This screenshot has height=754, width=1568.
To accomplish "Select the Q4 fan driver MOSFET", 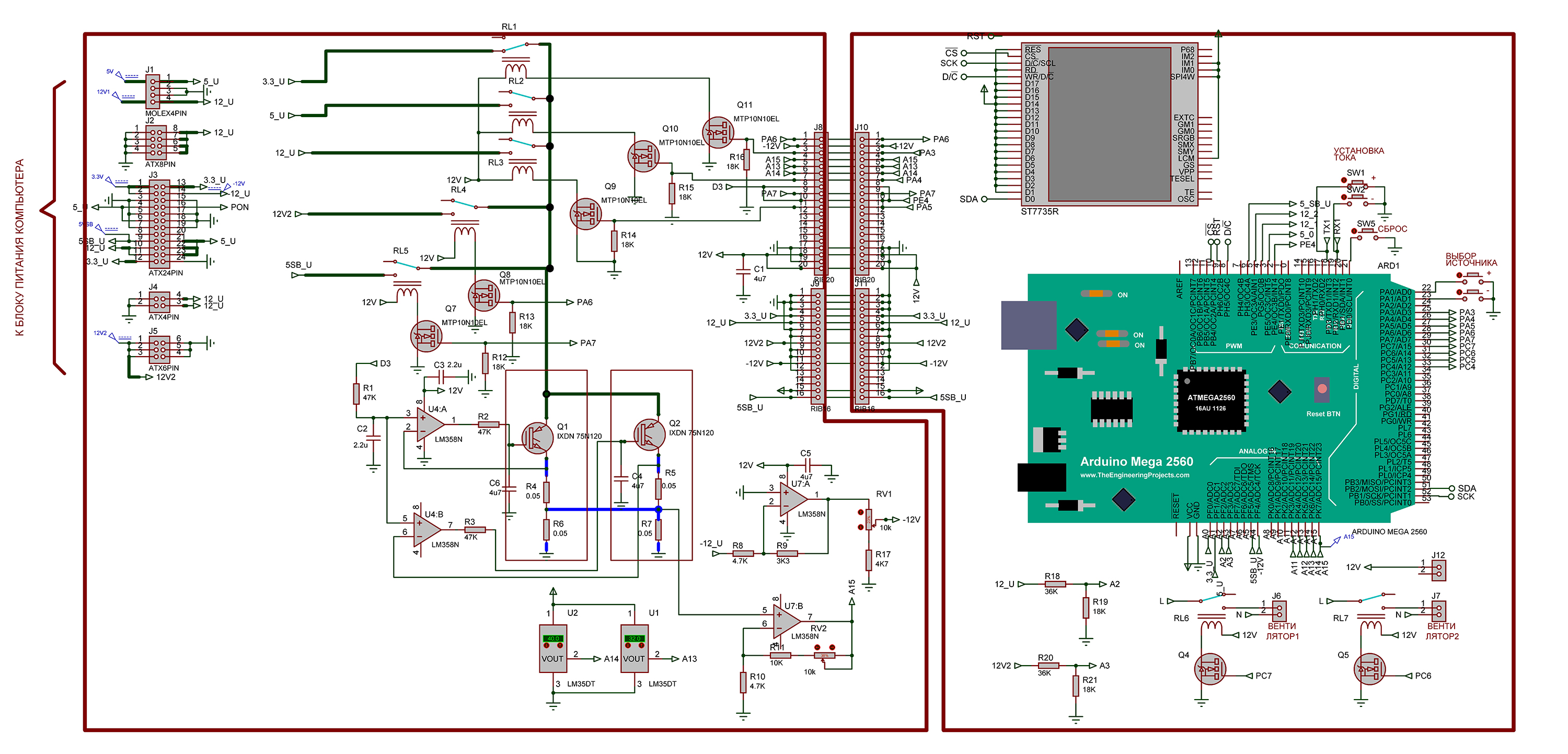I will coord(1210,669).
